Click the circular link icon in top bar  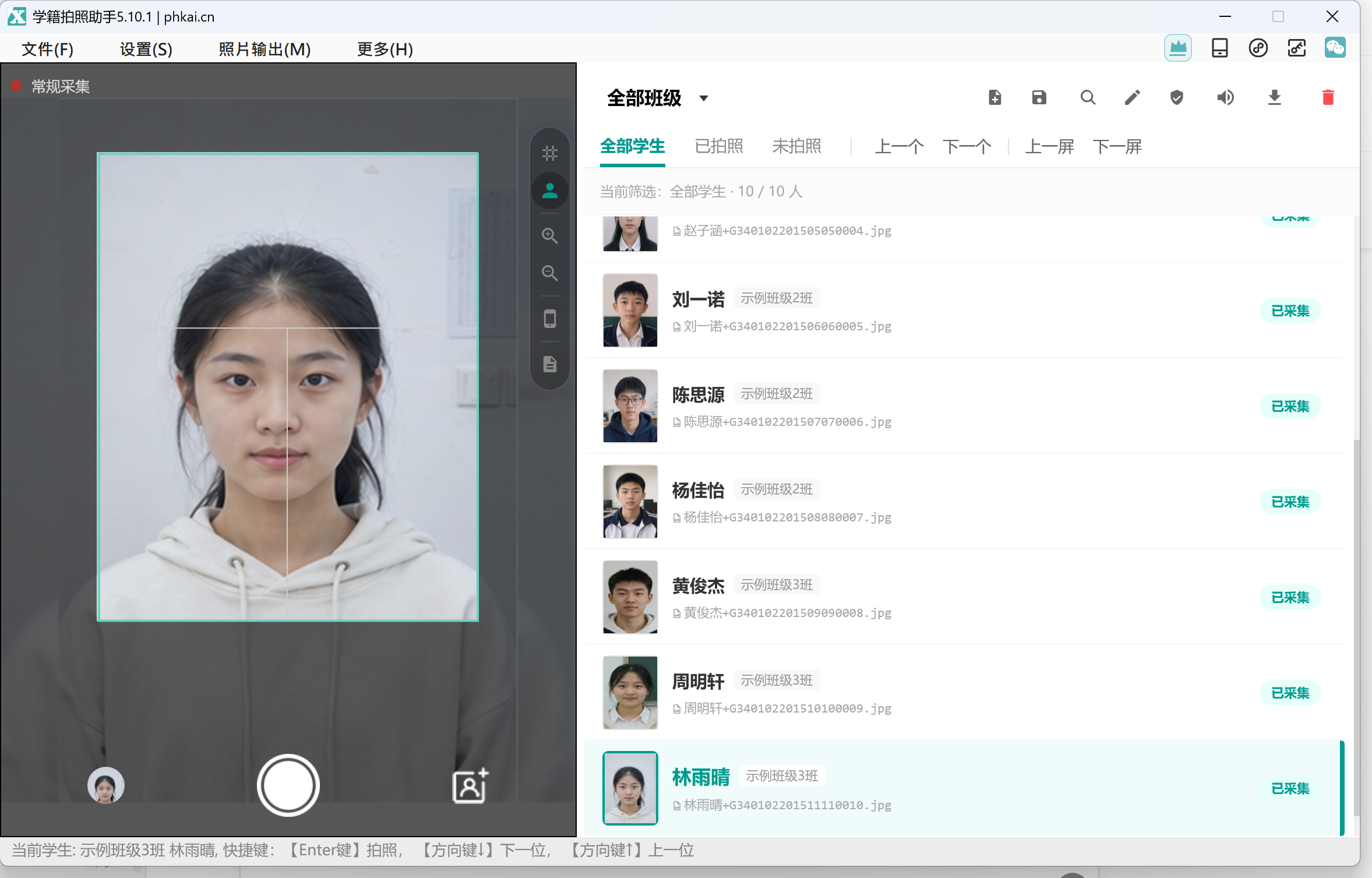point(1258,48)
